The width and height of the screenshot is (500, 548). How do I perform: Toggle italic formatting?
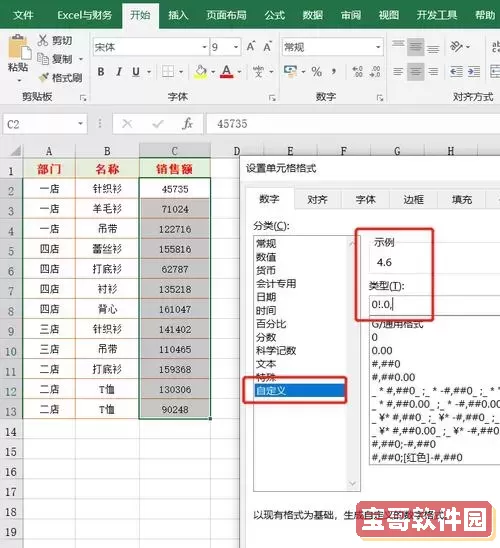[119, 72]
